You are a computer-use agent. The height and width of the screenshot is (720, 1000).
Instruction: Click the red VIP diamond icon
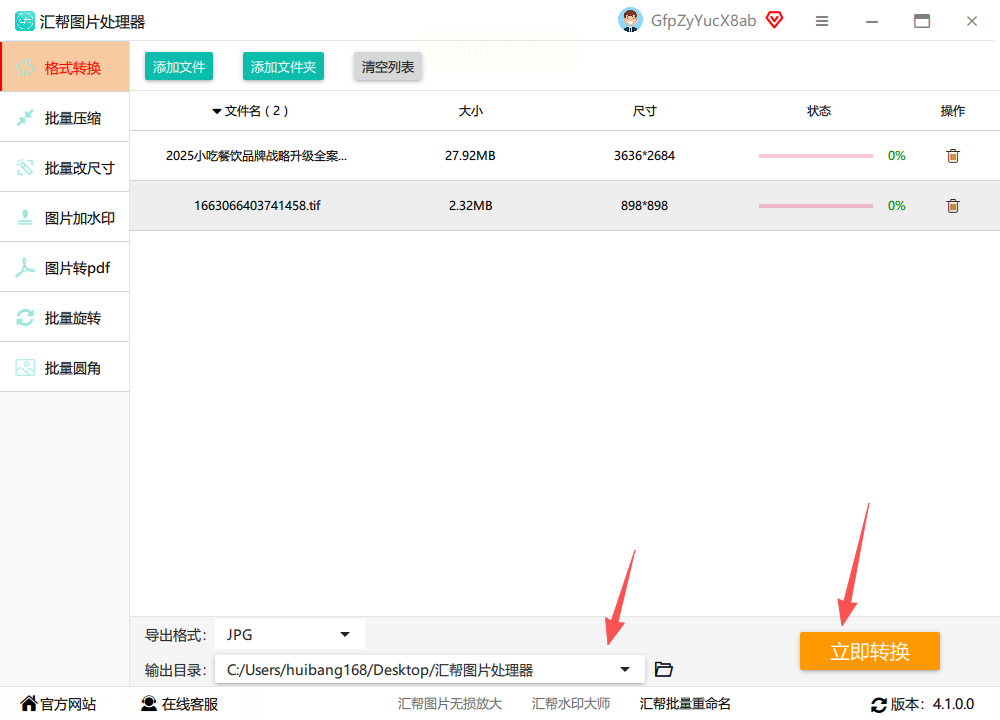click(x=774, y=20)
